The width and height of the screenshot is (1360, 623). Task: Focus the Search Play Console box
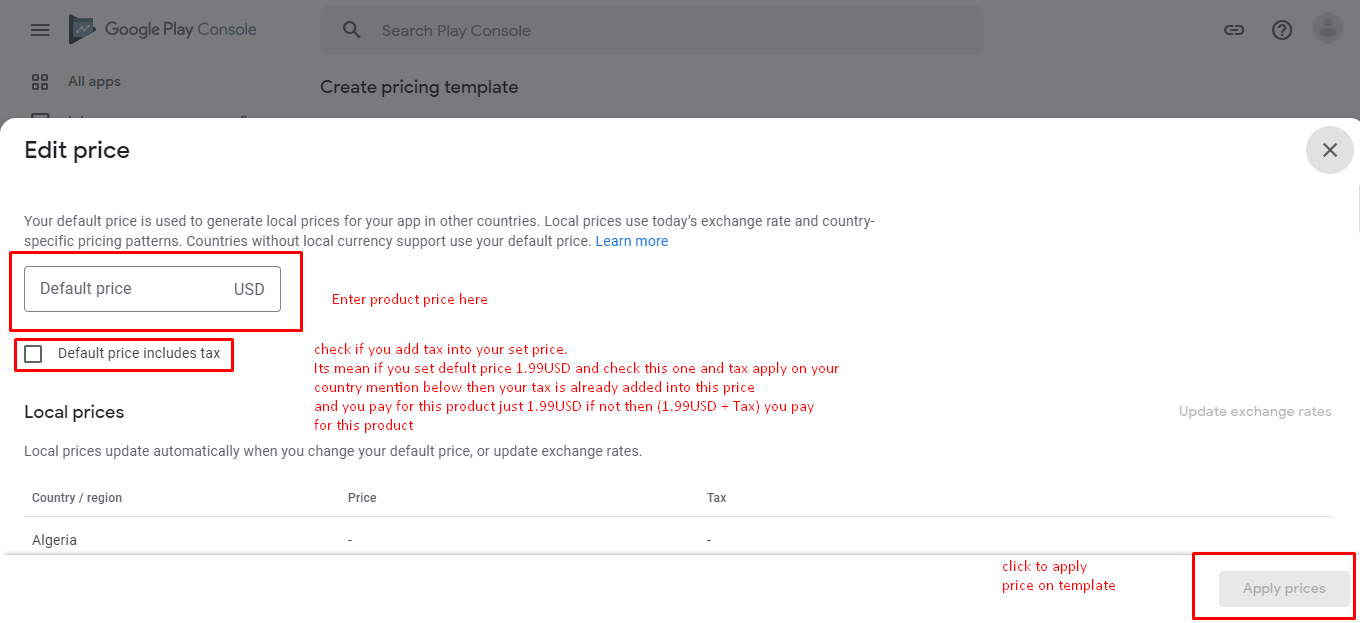click(650, 30)
